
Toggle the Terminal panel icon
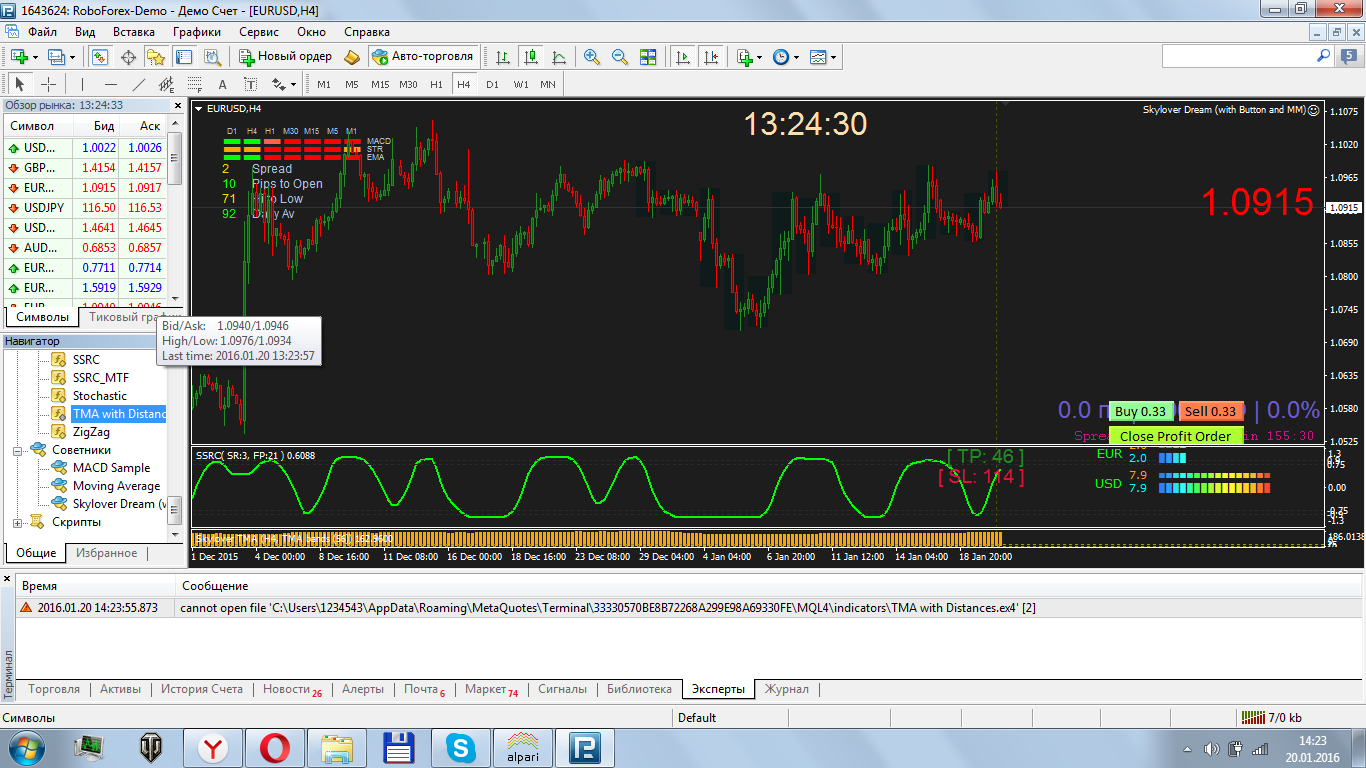coord(184,57)
